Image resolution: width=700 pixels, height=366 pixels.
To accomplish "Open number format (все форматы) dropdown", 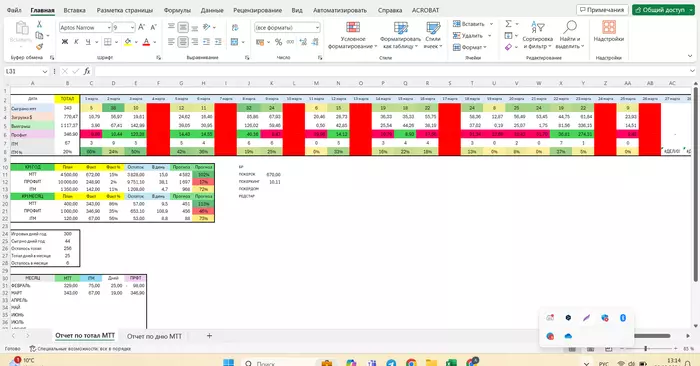I will [x=317, y=28].
